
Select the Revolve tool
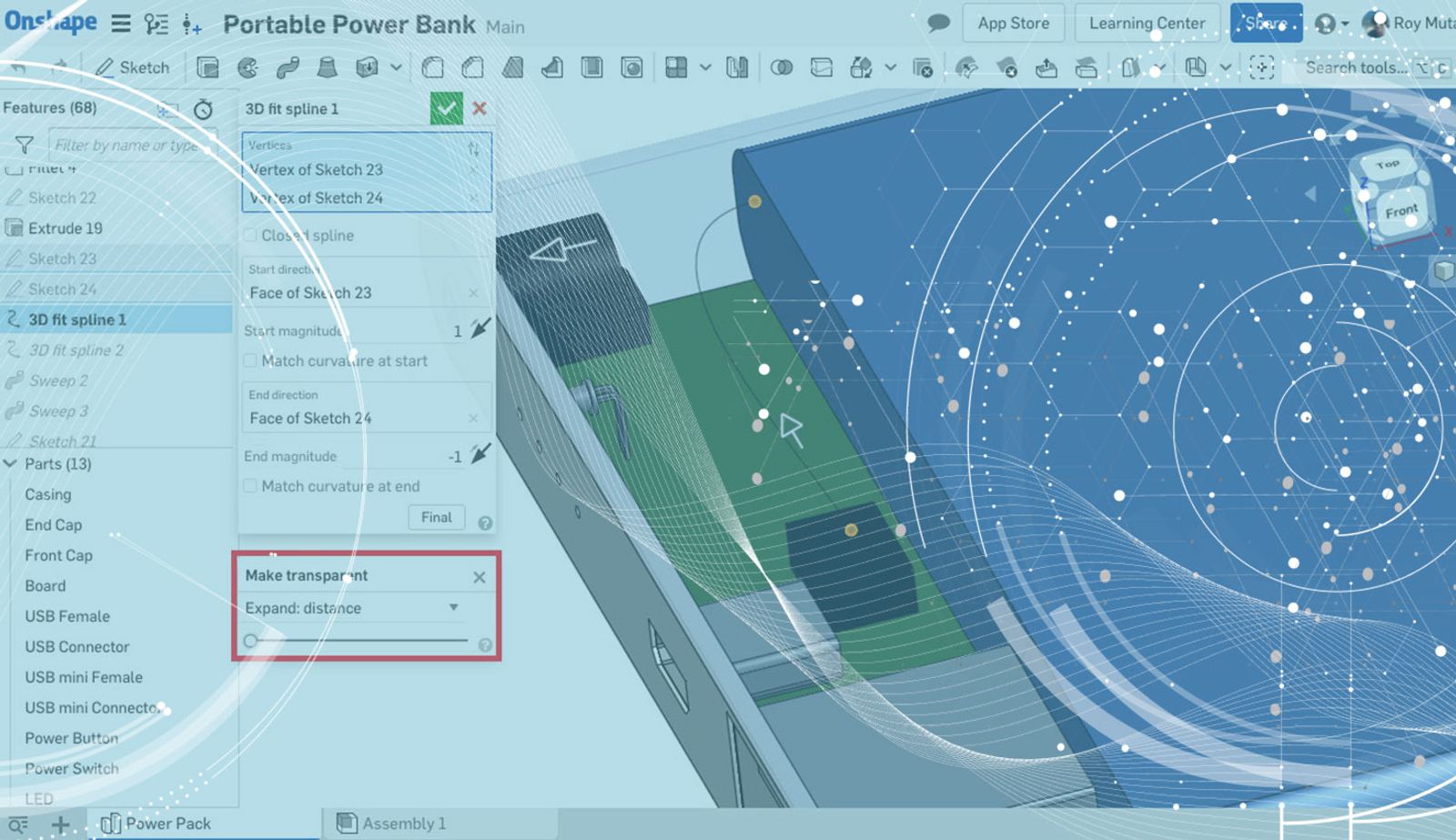[x=248, y=67]
